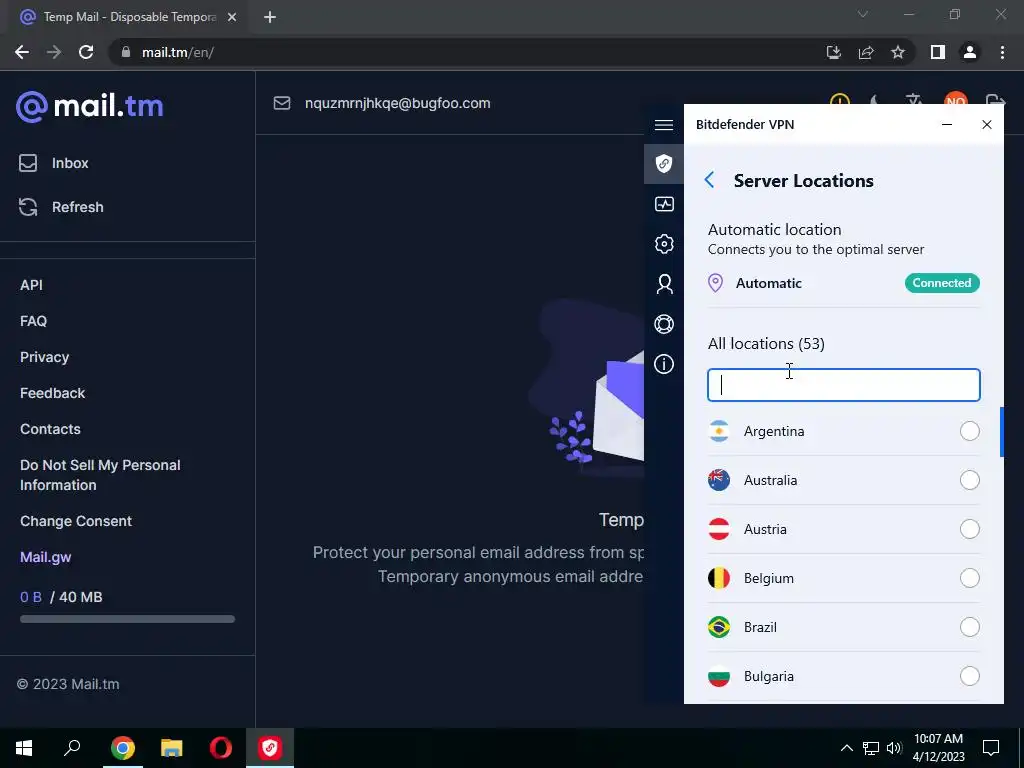Select Brazil server radio button
The width and height of the screenshot is (1024, 768).
click(970, 627)
